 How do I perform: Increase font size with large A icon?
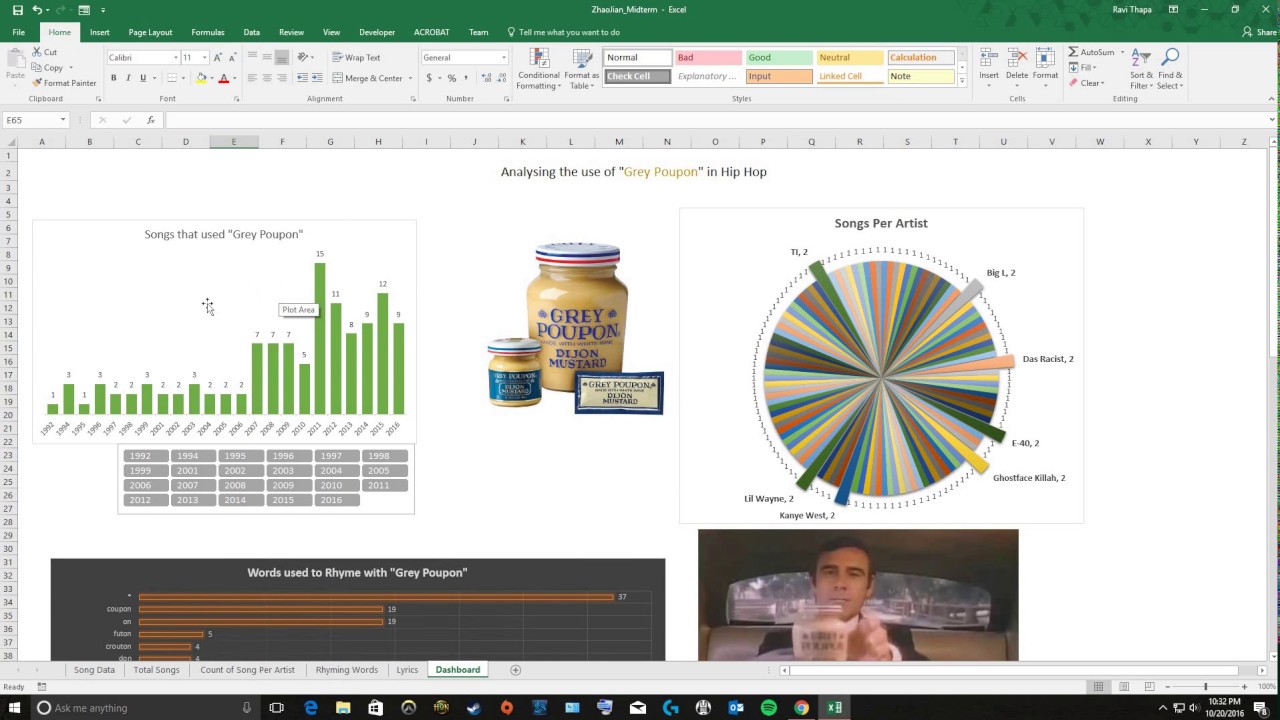pyautogui.click(x=219, y=58)
